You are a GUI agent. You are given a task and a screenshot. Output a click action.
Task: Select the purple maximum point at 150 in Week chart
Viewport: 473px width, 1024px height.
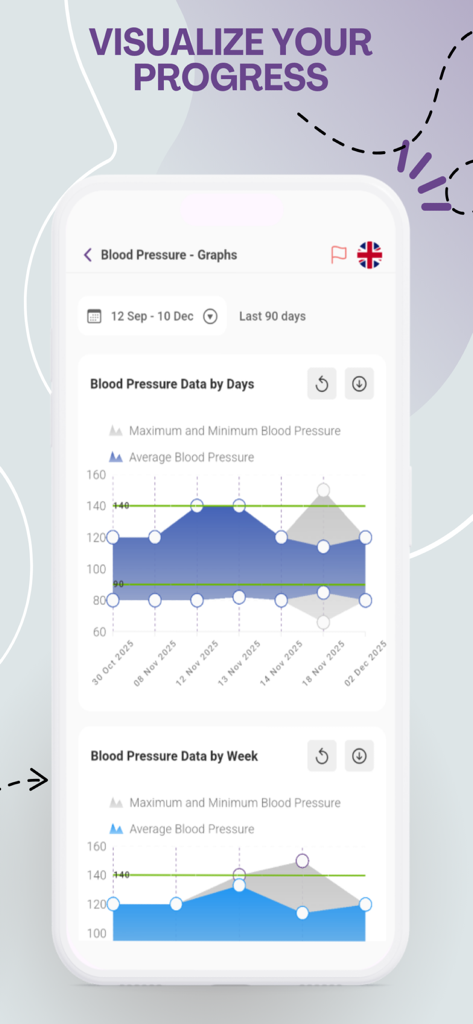point(302,861)
